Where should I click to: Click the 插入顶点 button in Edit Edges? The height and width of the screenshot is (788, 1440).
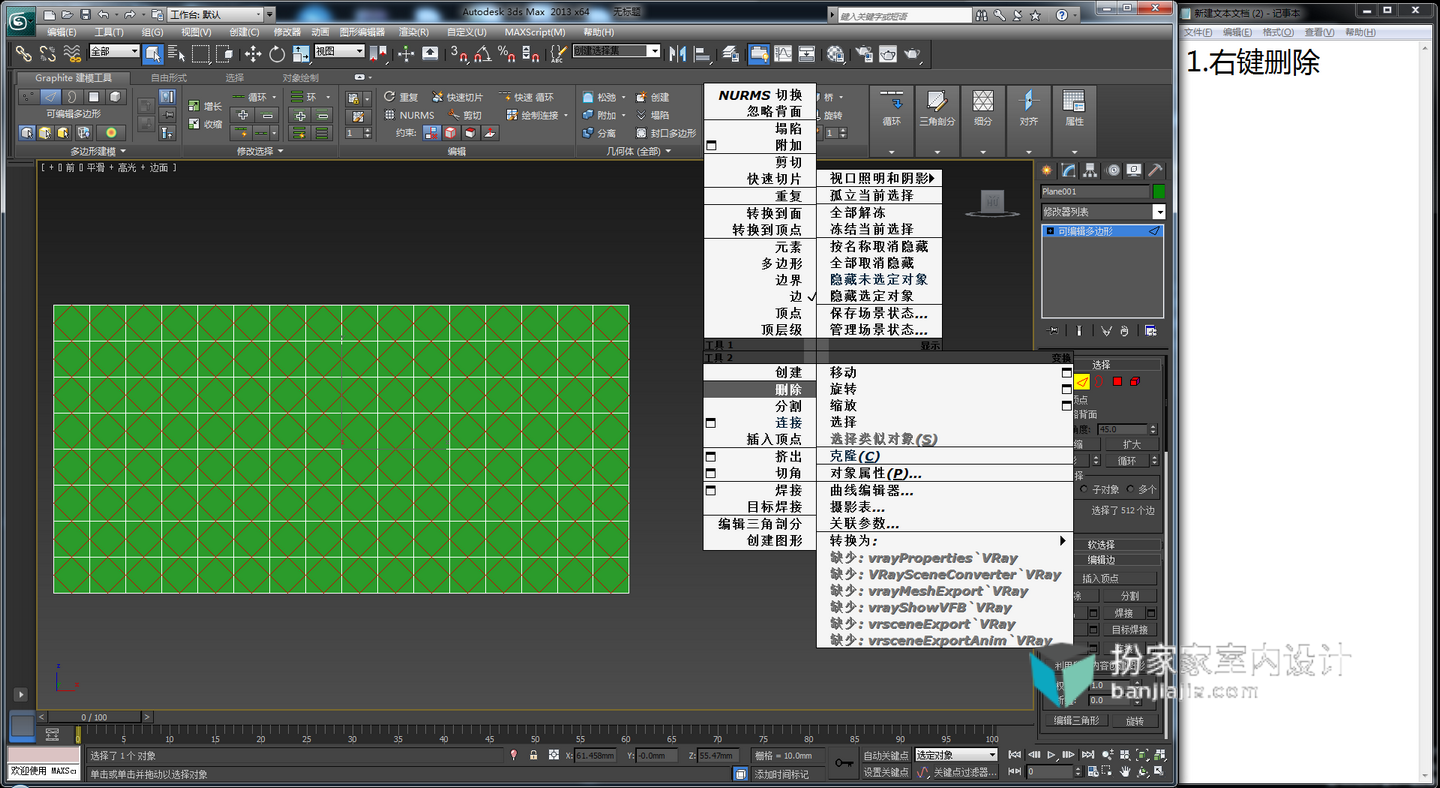tap(1115, 579)
